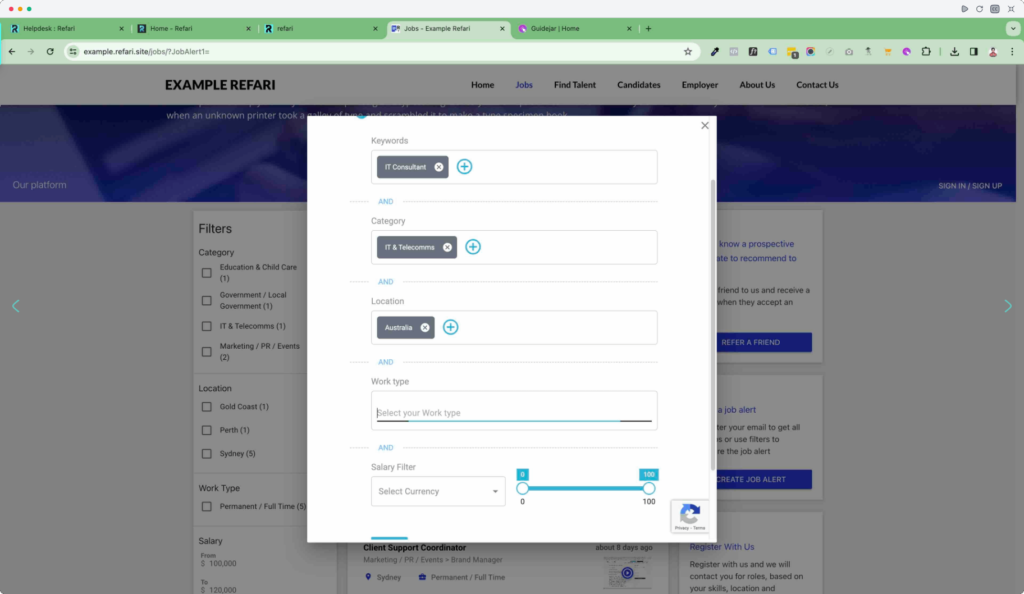Bookmark this page with star icon
The height and width of the screenshot is (594, 1024).
[x=688, y=52]
